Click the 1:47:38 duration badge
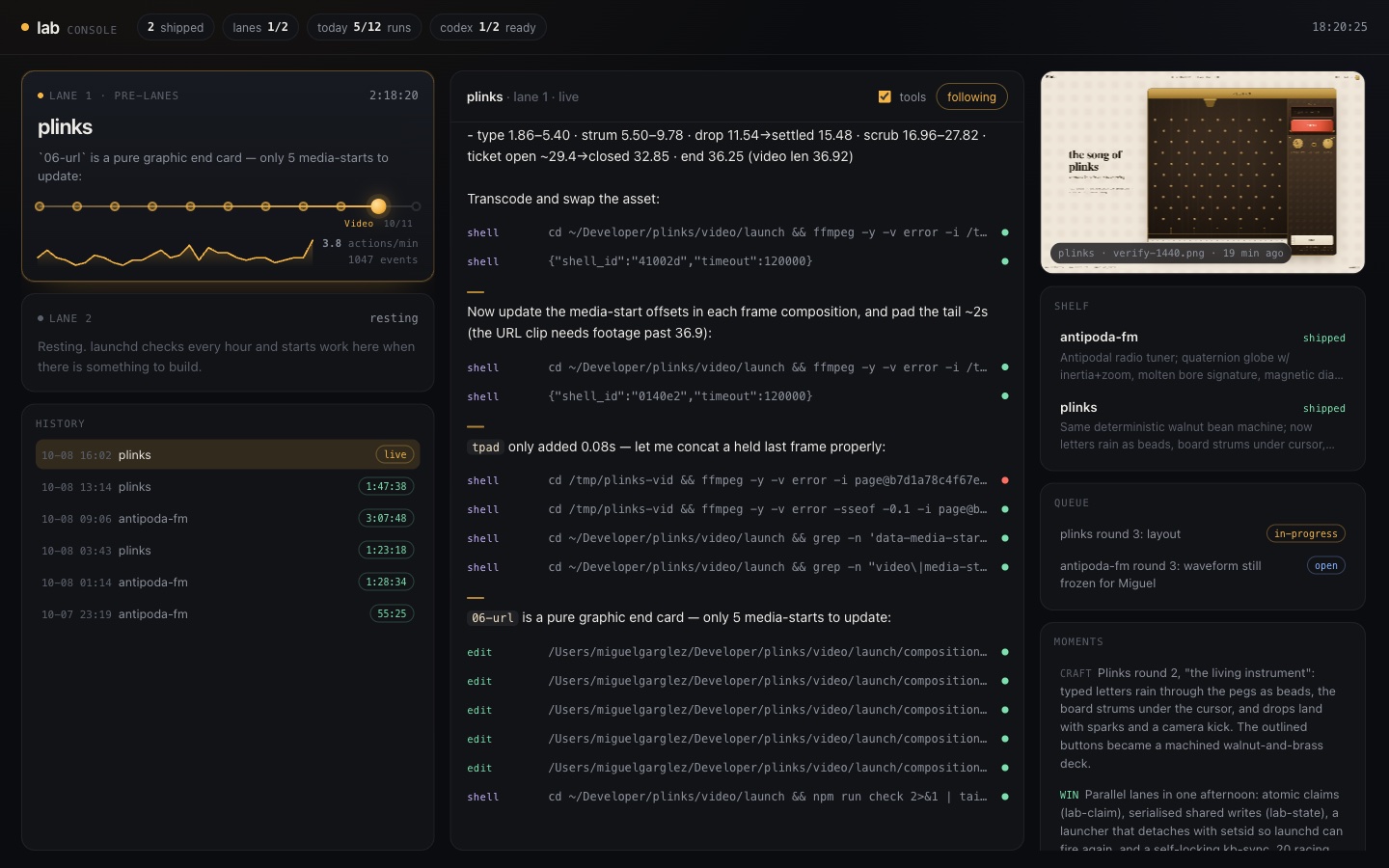The width and height of the screenshot is (1389, 868). pos(386,486)
